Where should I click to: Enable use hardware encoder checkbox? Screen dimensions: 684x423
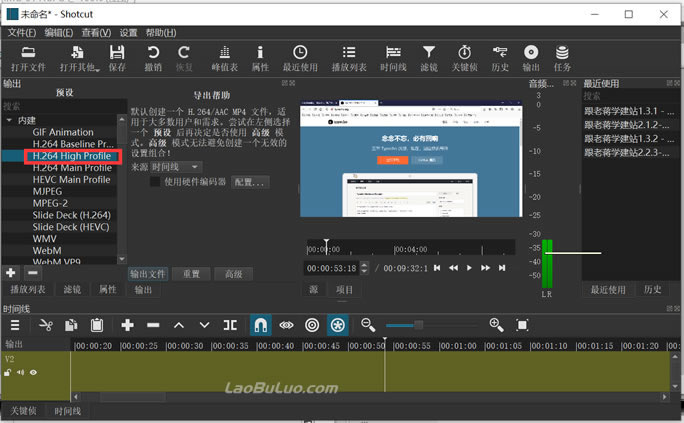pos(155,182)
